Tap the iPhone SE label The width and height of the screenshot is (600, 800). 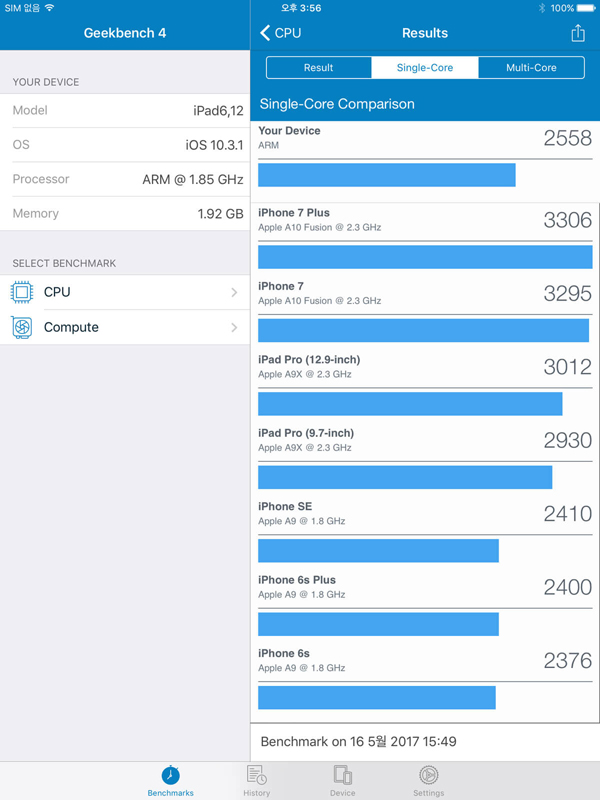285,507
